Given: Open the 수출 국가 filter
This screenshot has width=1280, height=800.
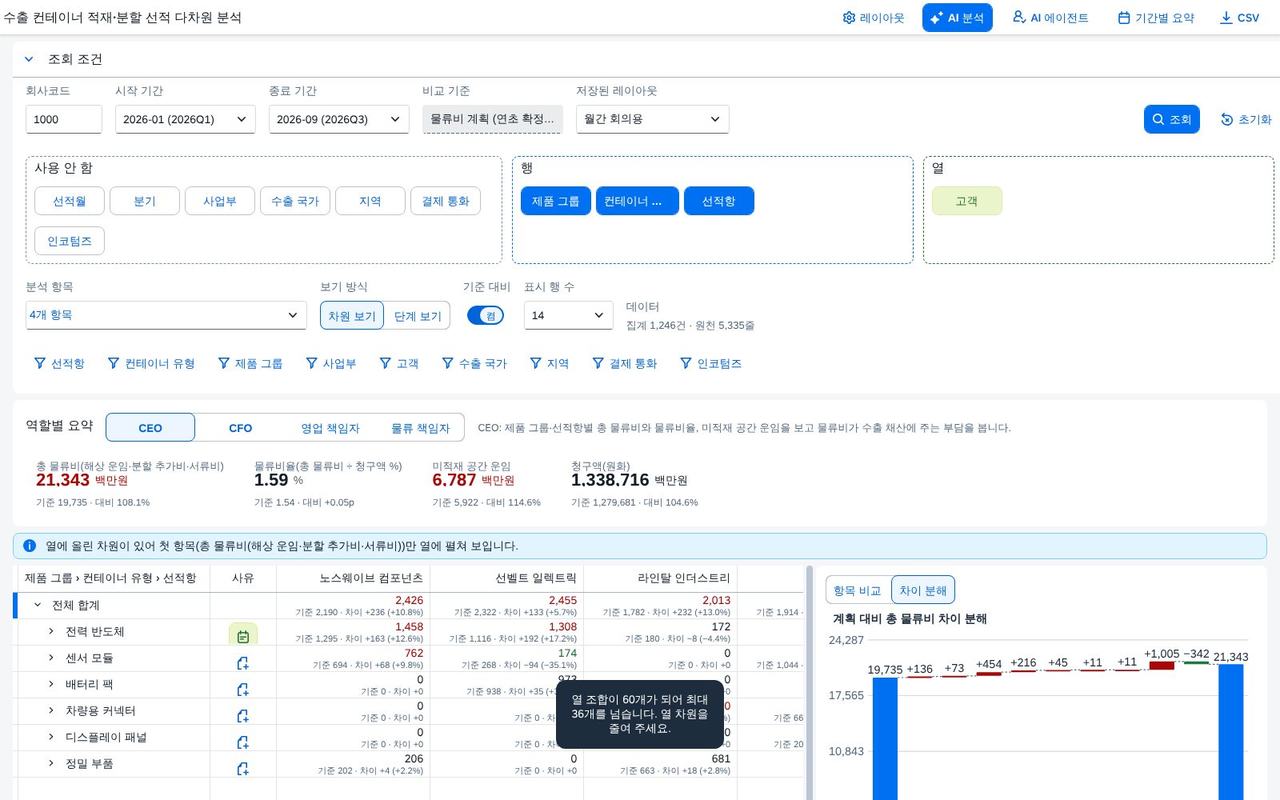Looking at the screenshot, I should 474,364.
